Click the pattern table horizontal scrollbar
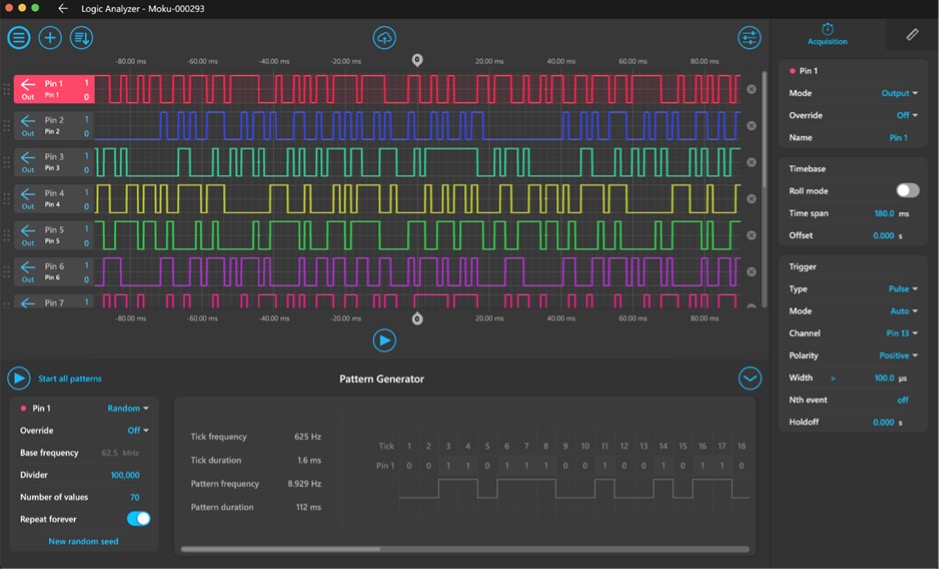The width and height of the screenshot is (941, 570). tap(281, 549)
